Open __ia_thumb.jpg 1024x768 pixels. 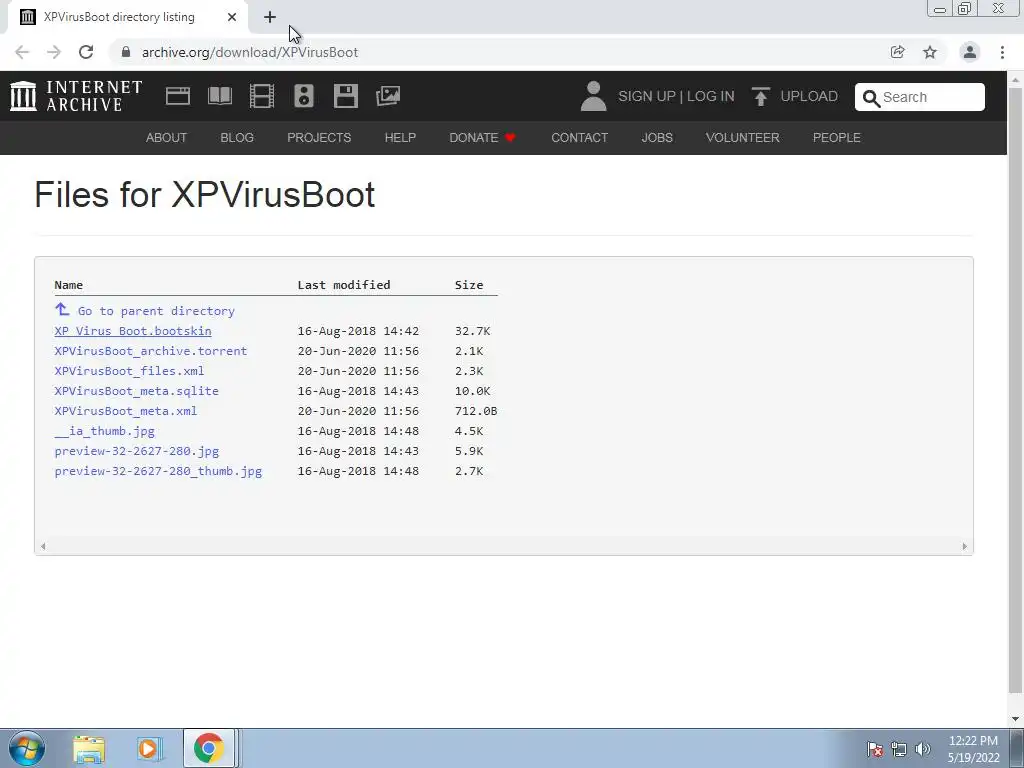tap(104, 431)
